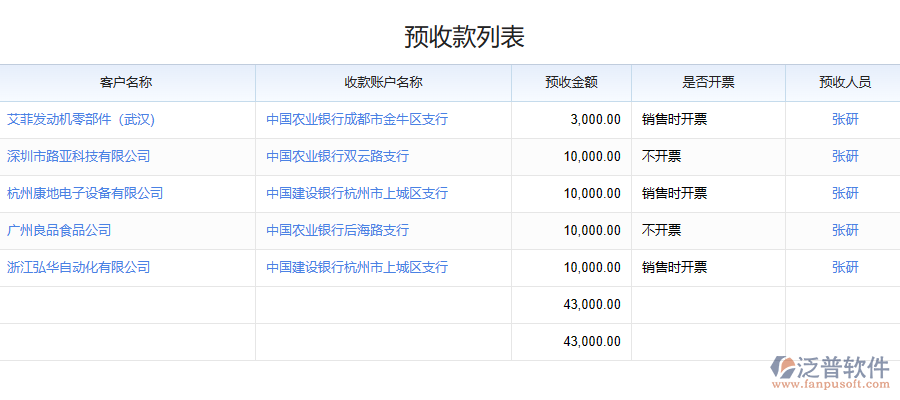Select the 是否开票 column header
This screenshot has width=900, height=400.
tap(708, 83)
